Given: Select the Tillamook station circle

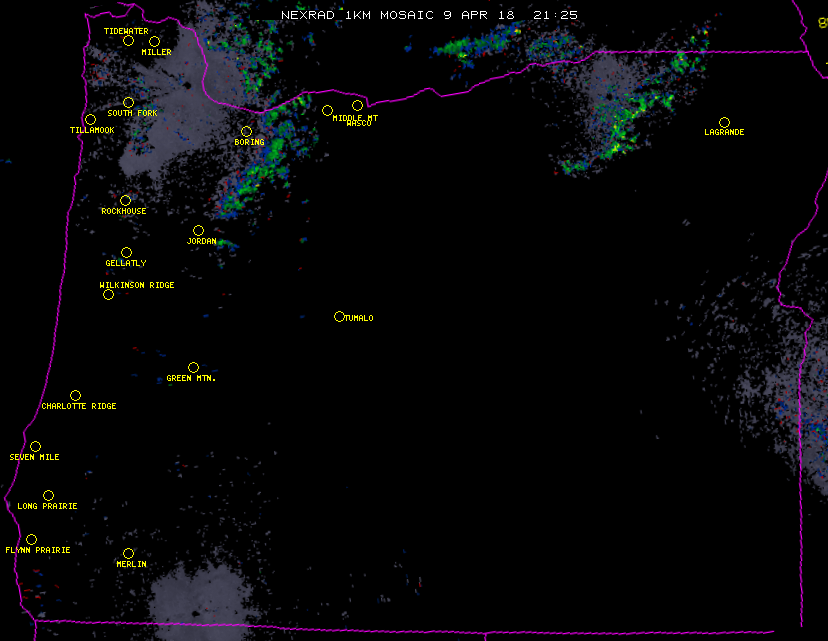Looking at the screenshot, I should pyautogui.click(x=90, y=120).
